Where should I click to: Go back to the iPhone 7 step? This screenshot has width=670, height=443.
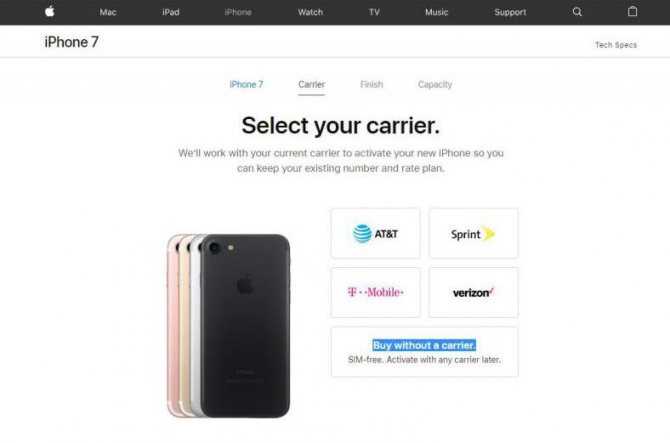click(247, 85)
